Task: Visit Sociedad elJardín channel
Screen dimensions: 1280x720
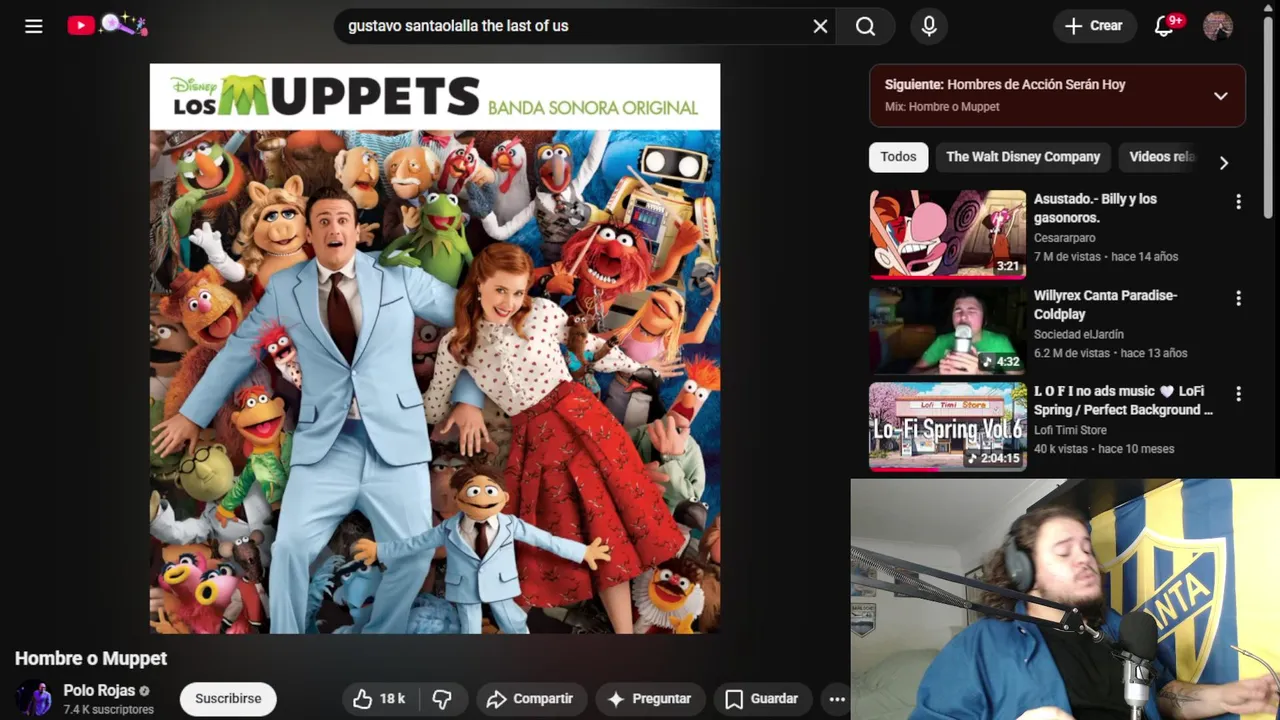Action: tap(1078, 334)
